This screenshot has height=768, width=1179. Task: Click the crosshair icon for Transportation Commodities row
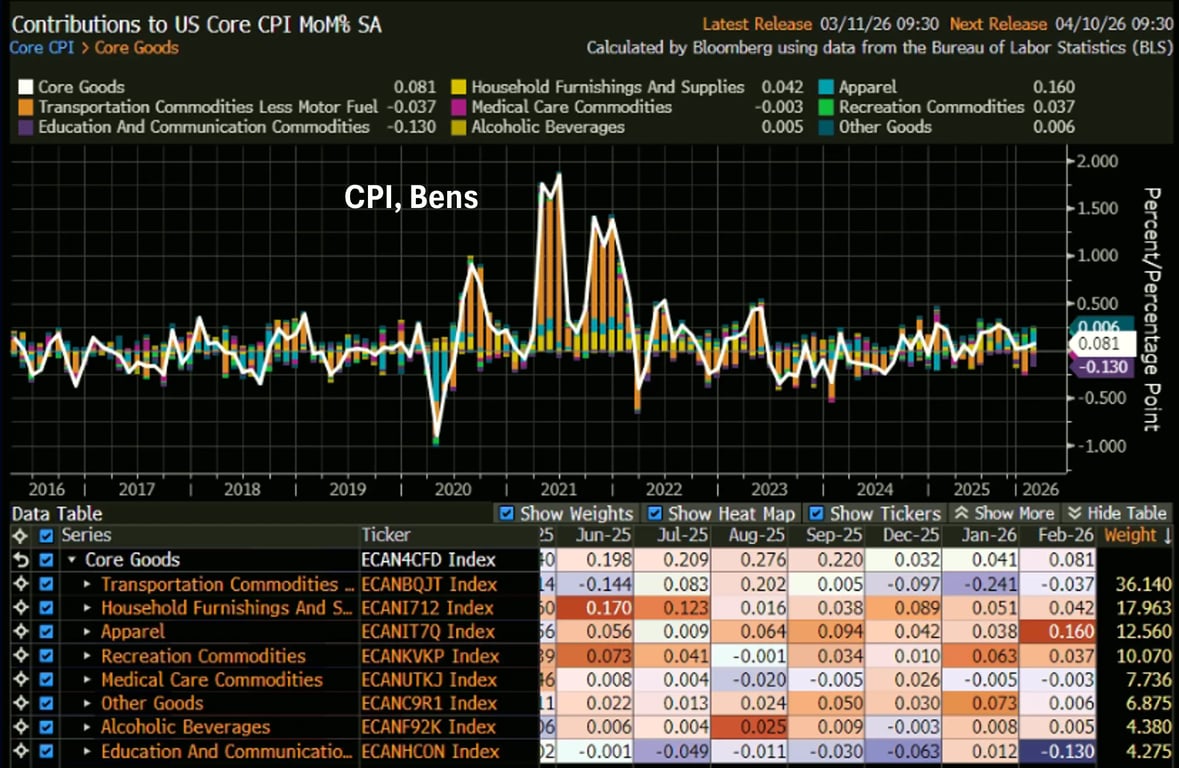click(x=18, y=584)
